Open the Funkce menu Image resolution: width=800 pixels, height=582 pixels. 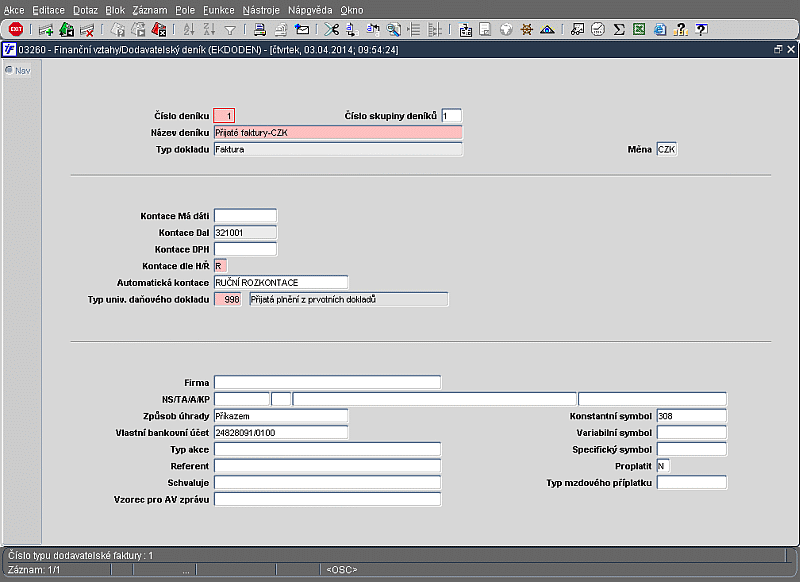click(x=219, y=10)
